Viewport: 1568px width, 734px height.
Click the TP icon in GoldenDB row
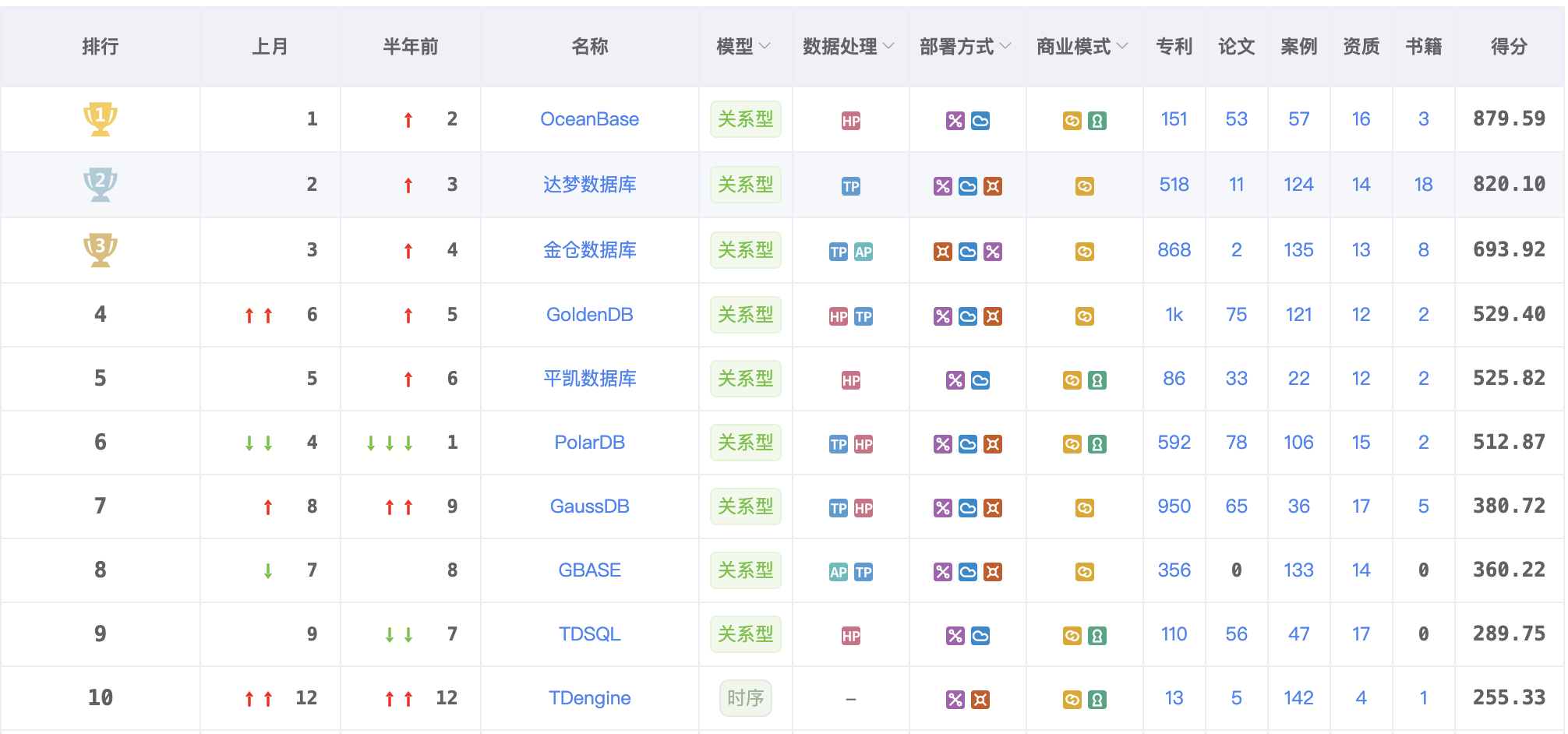[863, 316]
